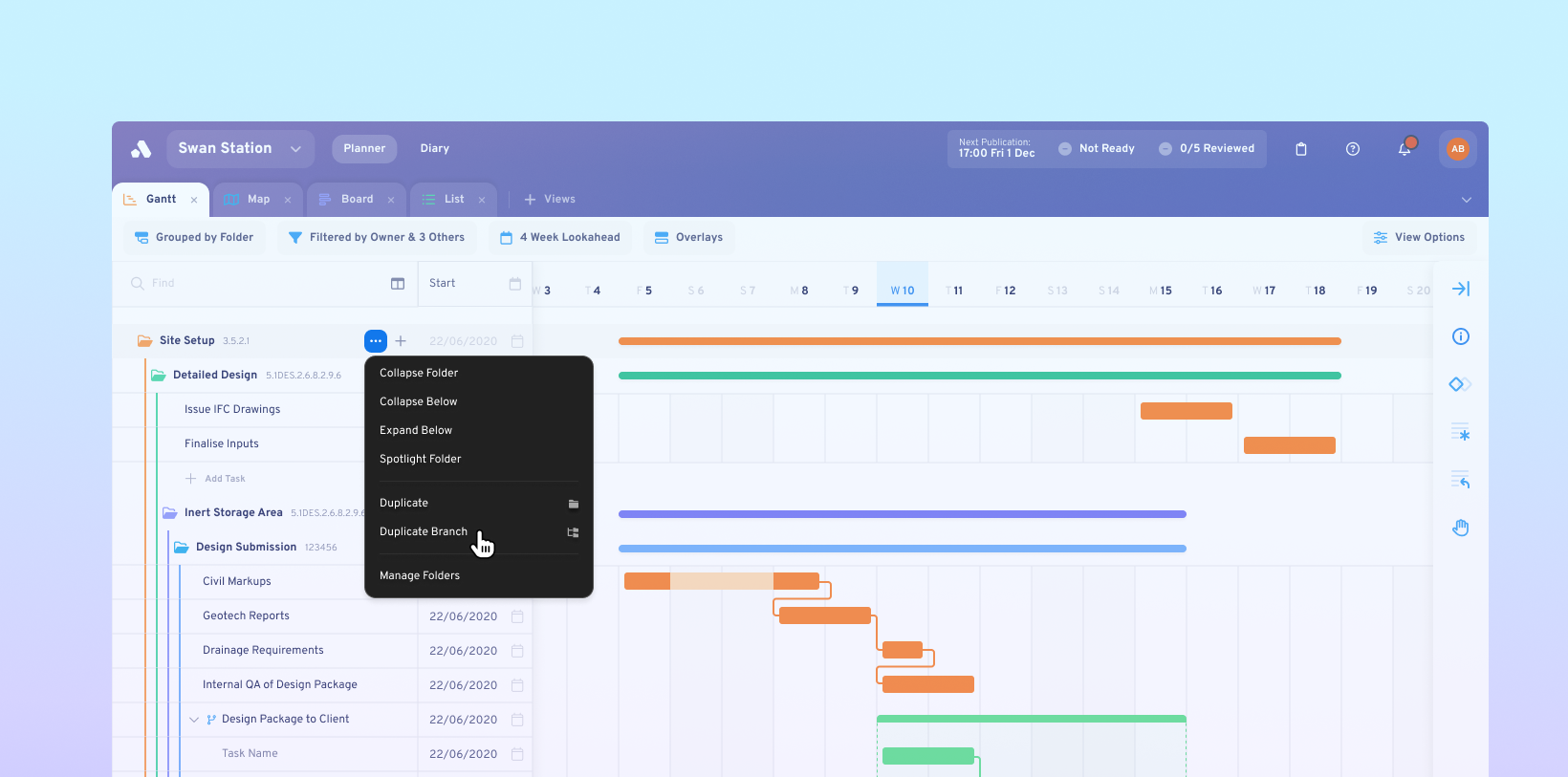1568x777 pixels.
Task: Click the Add Task link under Detailed Design
Action: click(x=224, y=479)
